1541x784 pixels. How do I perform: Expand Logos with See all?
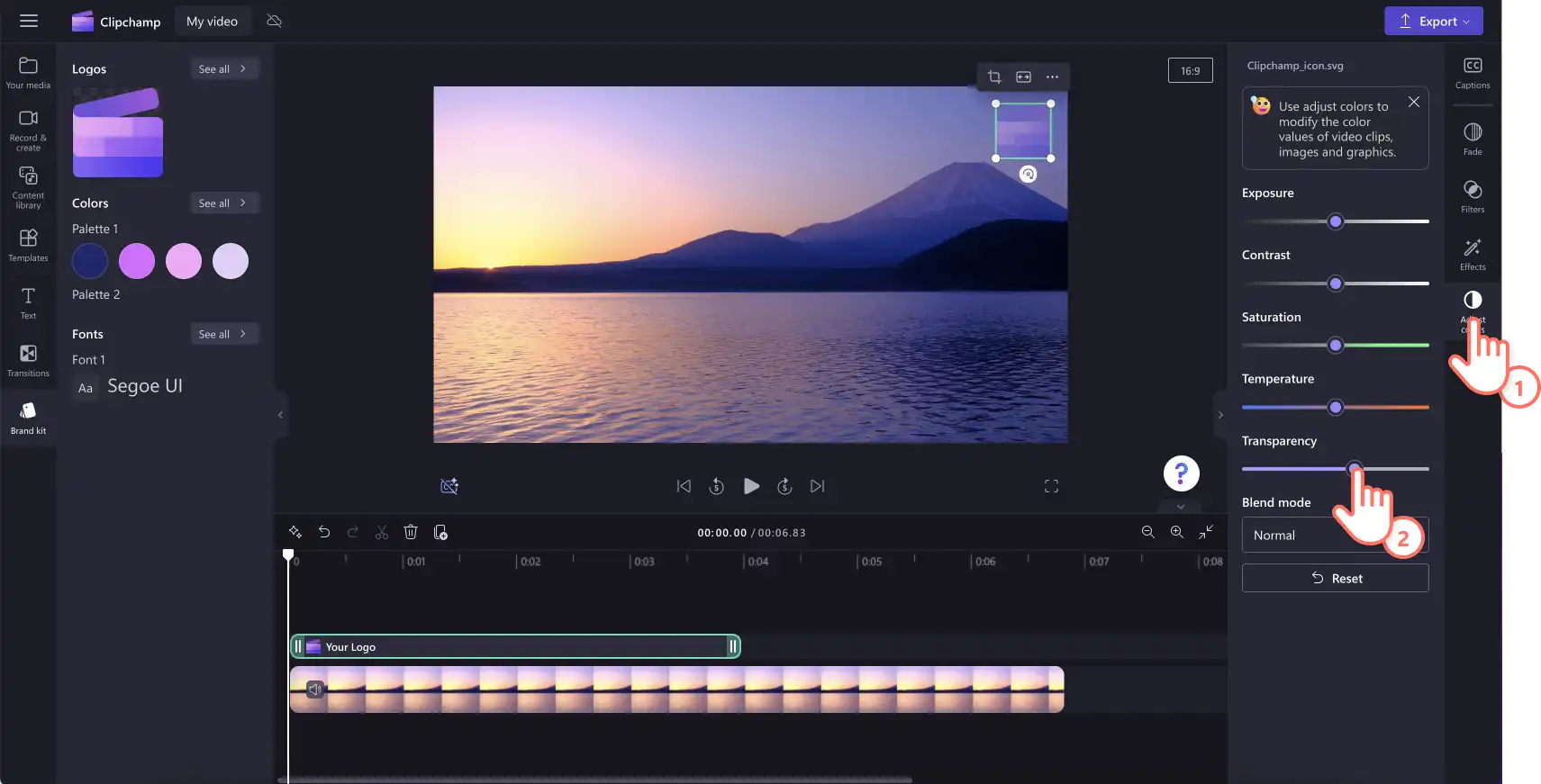coord(223,68)
